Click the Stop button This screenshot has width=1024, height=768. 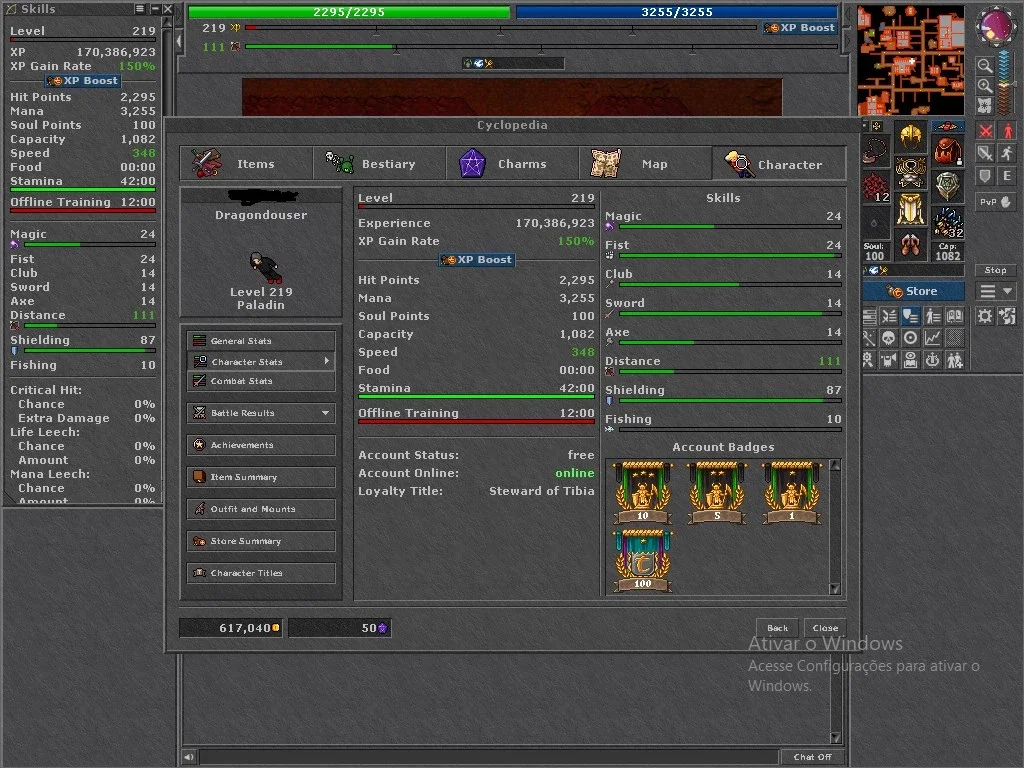pyautogui.click(x=995, y=270)
